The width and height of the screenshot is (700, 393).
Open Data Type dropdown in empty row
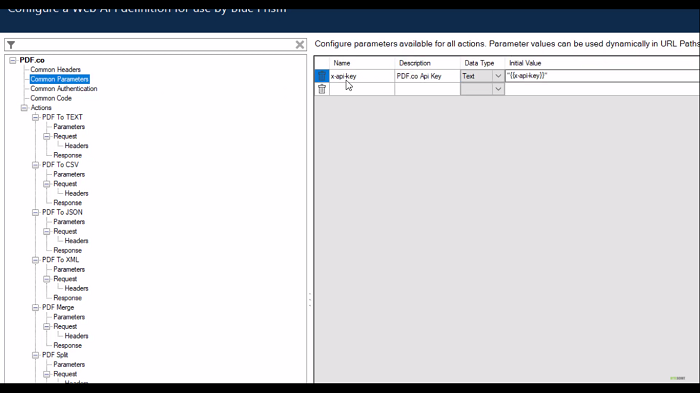point(498,89)
